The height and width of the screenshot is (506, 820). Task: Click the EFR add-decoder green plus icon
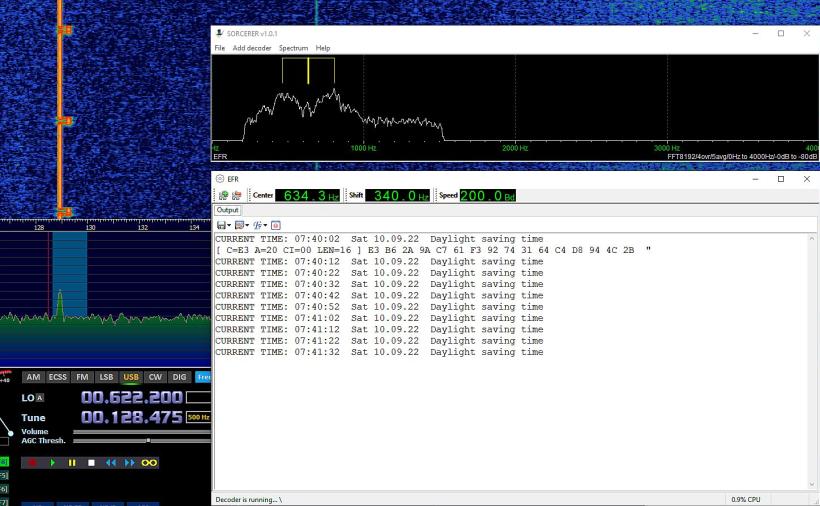click(x=223, y=196)
